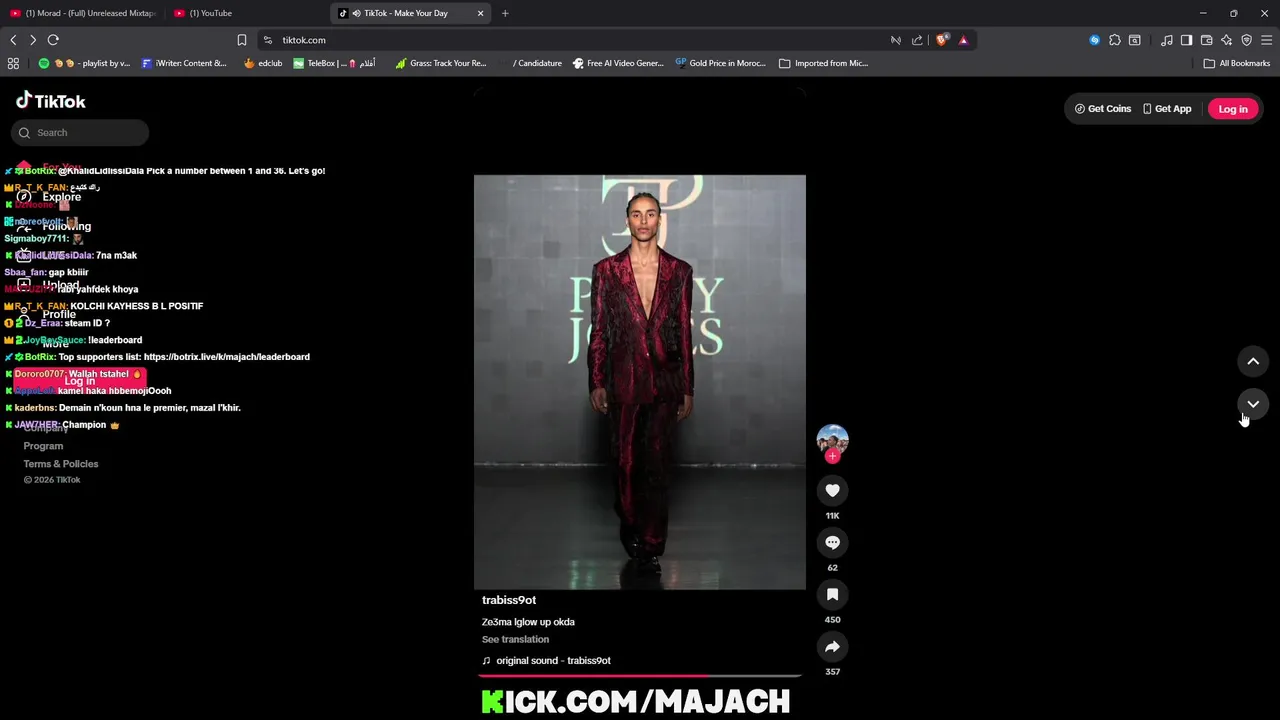Click the Get Coins button
This screenshot has height=720, width=1280.
[1103, 109]
